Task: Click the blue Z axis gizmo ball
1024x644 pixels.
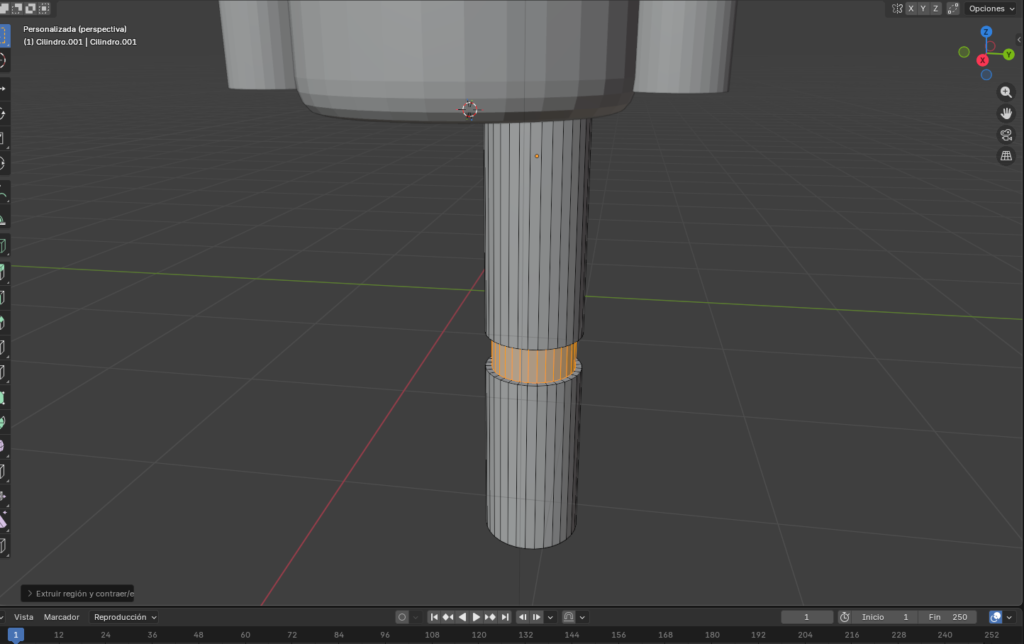Action: (986, 31)
